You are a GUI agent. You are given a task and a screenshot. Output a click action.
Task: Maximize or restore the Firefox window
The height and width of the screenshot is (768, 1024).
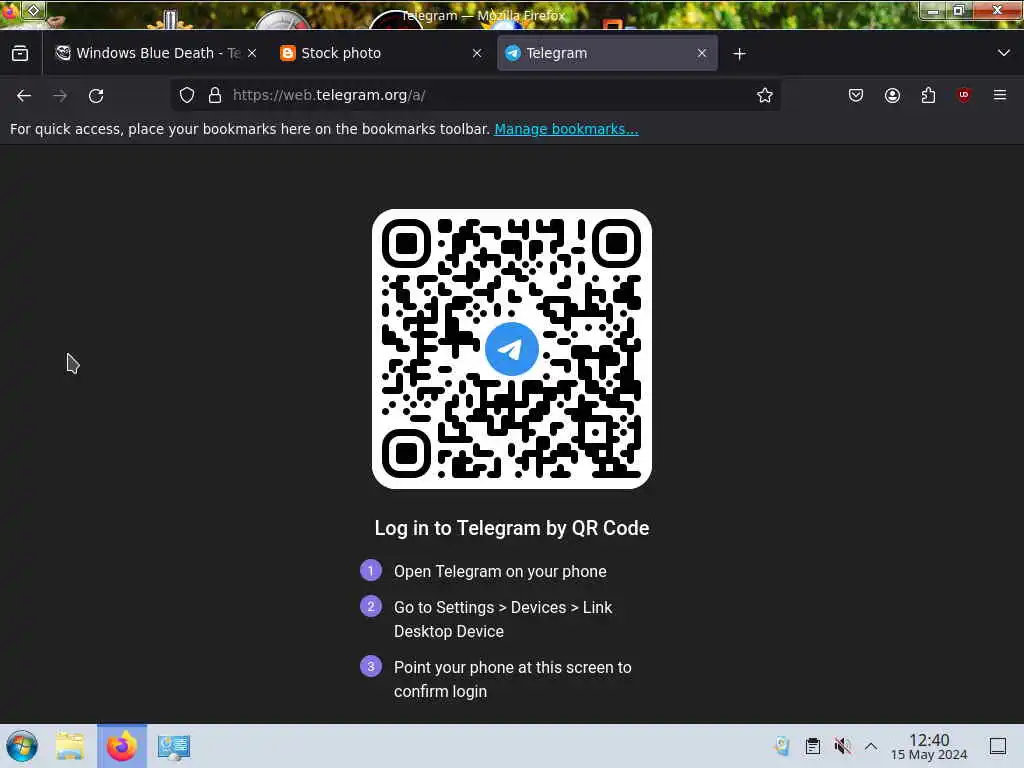pyautogui.click(x=959, y=11)
